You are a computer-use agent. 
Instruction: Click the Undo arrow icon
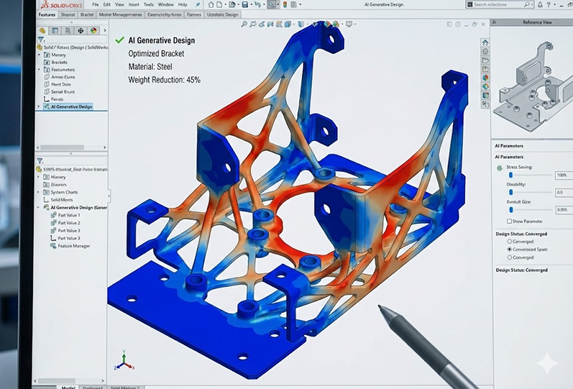tap(258, 4)
